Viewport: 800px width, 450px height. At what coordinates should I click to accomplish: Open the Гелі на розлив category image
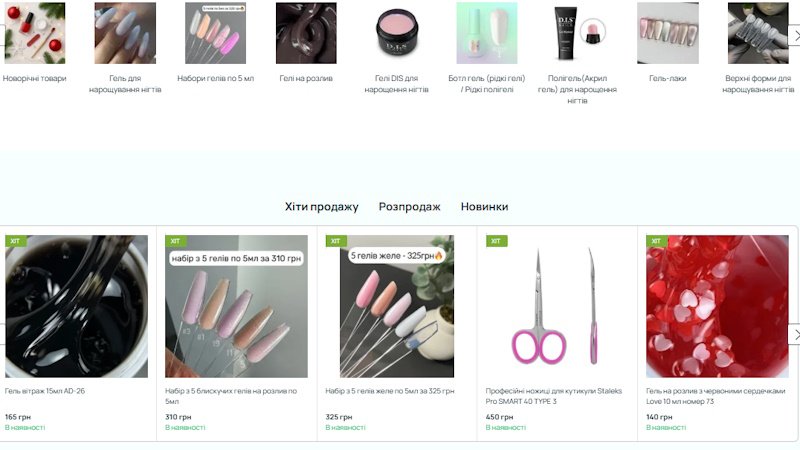pyautogui.click(x=306, y=33)
